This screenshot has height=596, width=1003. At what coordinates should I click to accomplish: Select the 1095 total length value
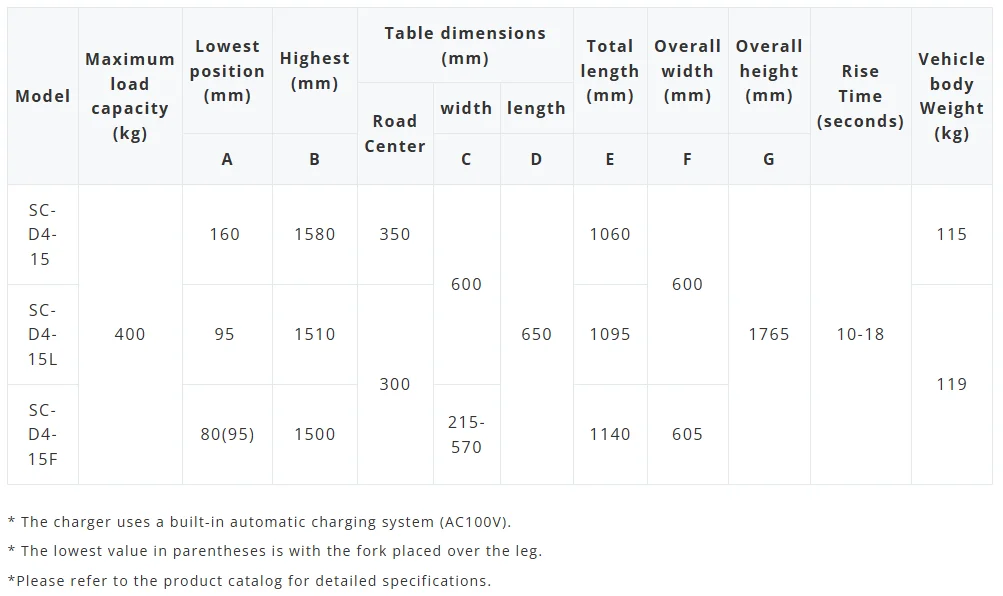tap(610, 334)
